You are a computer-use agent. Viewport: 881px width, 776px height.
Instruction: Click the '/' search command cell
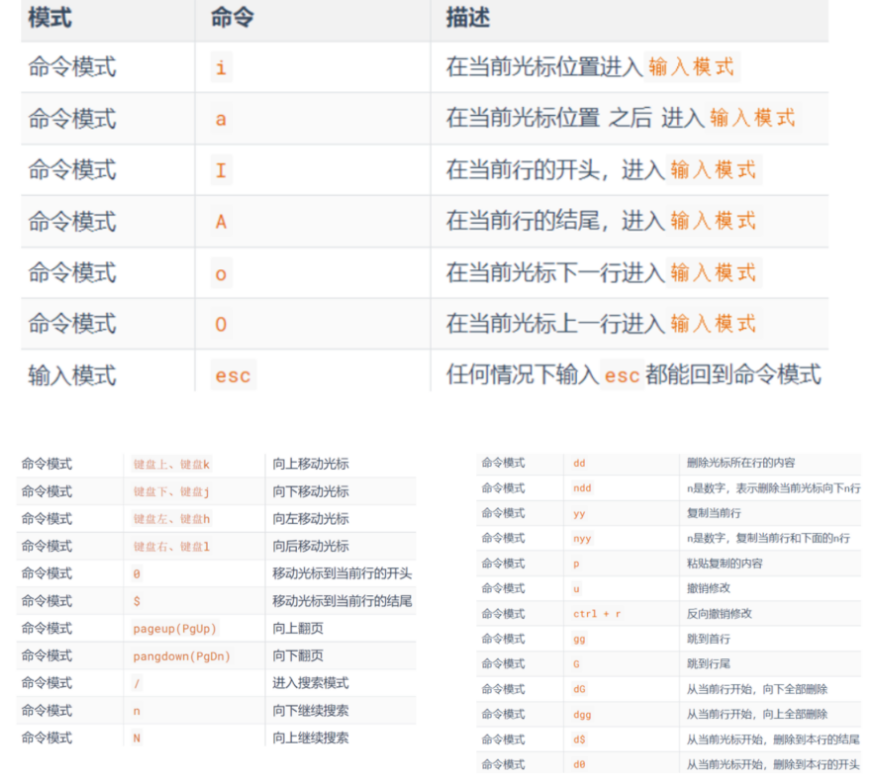point(137,683)
